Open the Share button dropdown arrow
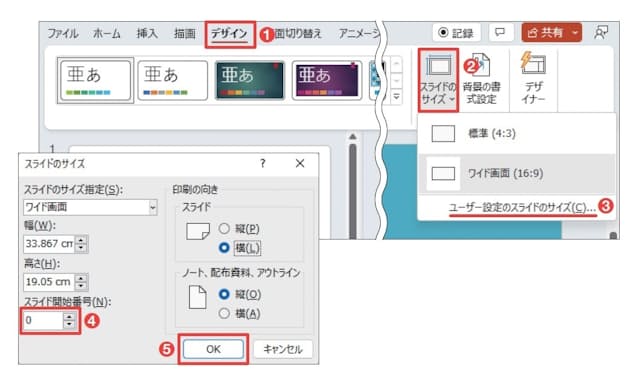The height and width of the screenshot is (379, 638). (x=575, y=33)
